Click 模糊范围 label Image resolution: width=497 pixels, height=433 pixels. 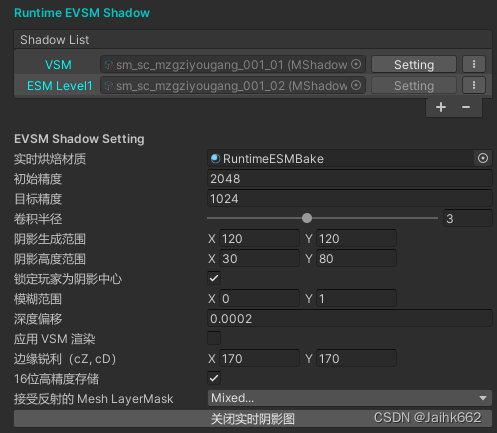coord(38,299)
